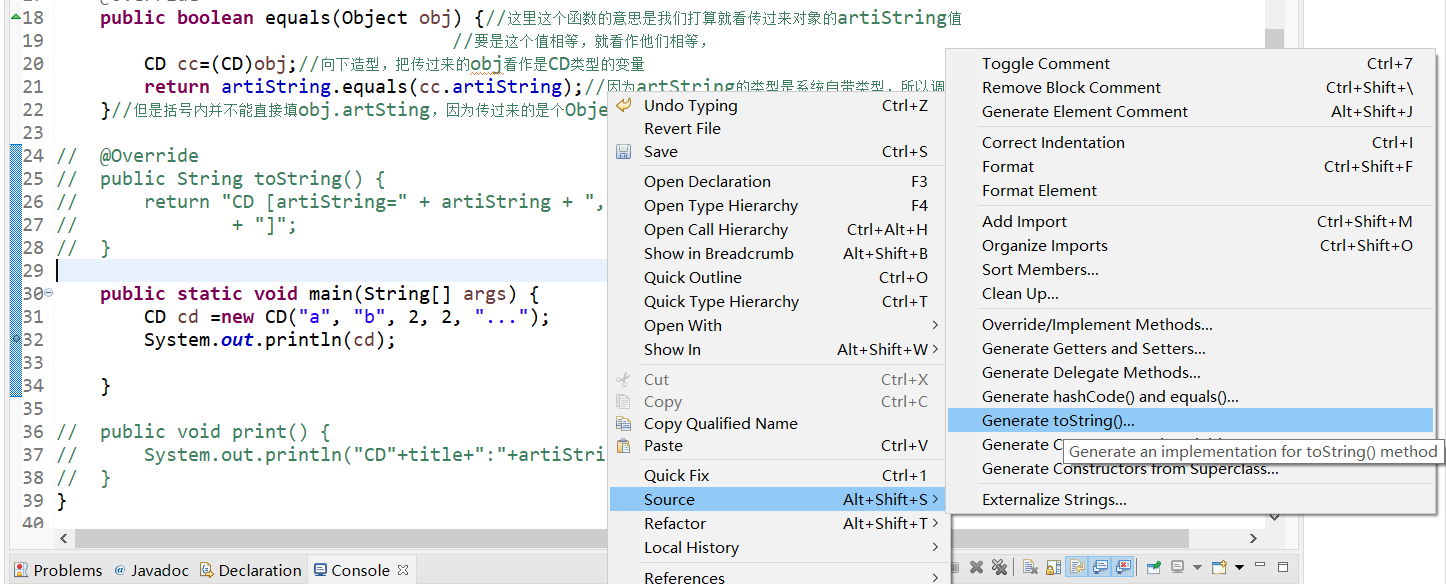Click the Declaration view icon

(206, 570)
